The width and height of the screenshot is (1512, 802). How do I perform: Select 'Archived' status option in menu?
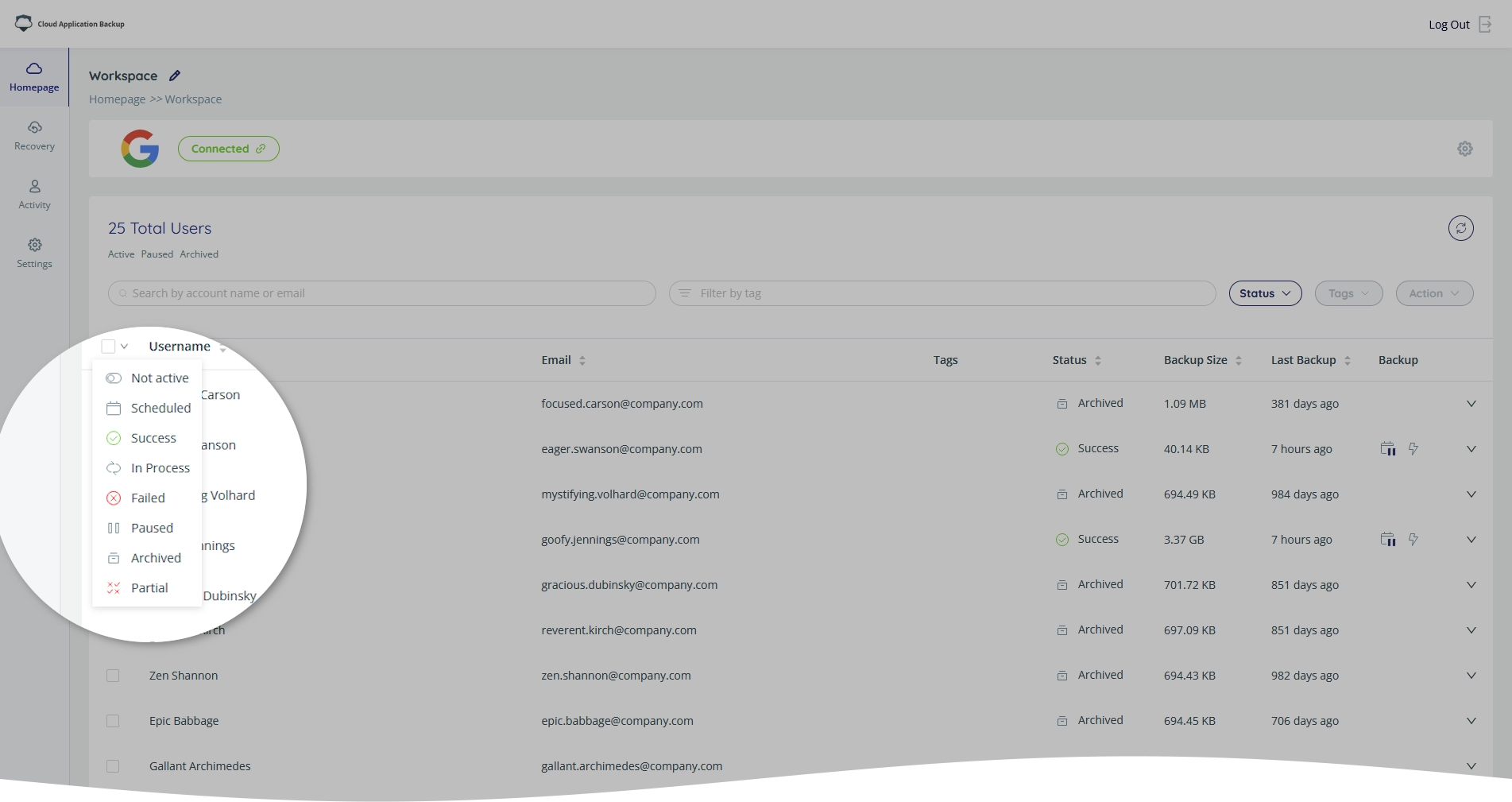(147, 559)
